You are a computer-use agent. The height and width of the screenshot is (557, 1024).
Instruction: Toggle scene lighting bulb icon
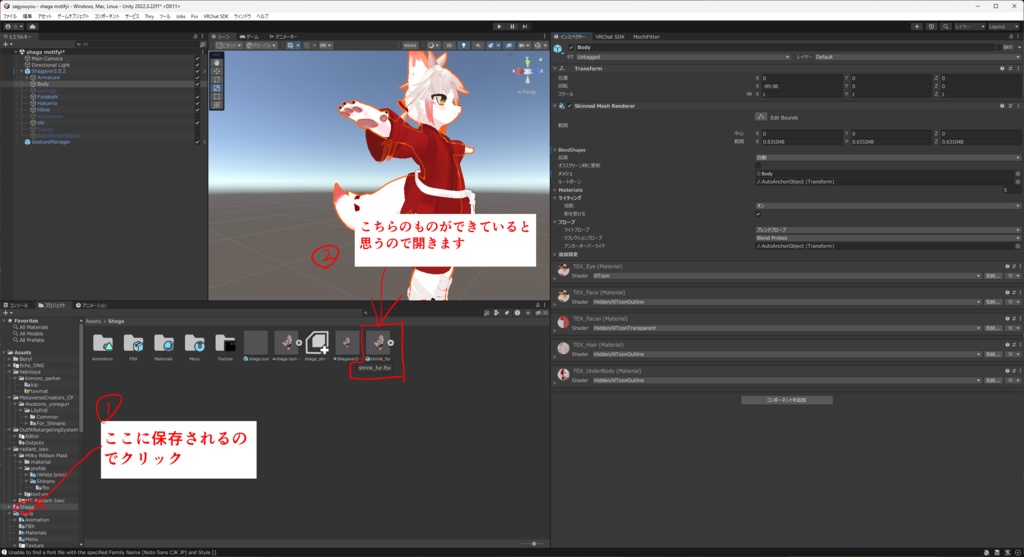pos(464,46)
